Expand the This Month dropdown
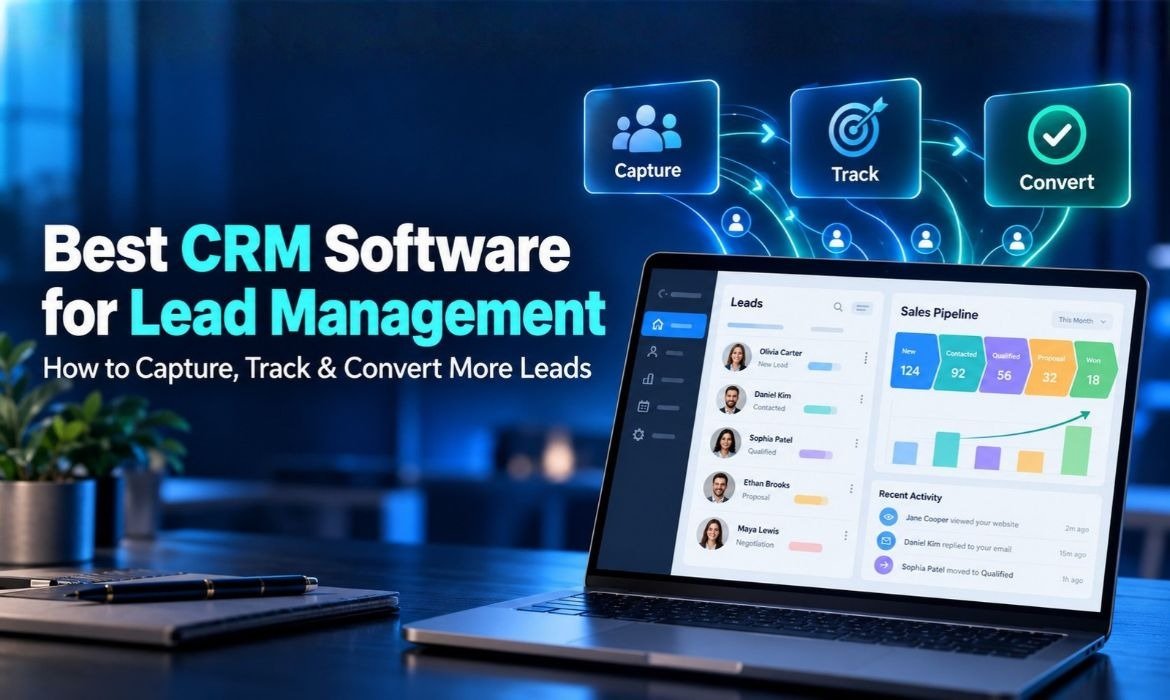The height and width of the screenshot is (700, 1170). pos(1082,320)
